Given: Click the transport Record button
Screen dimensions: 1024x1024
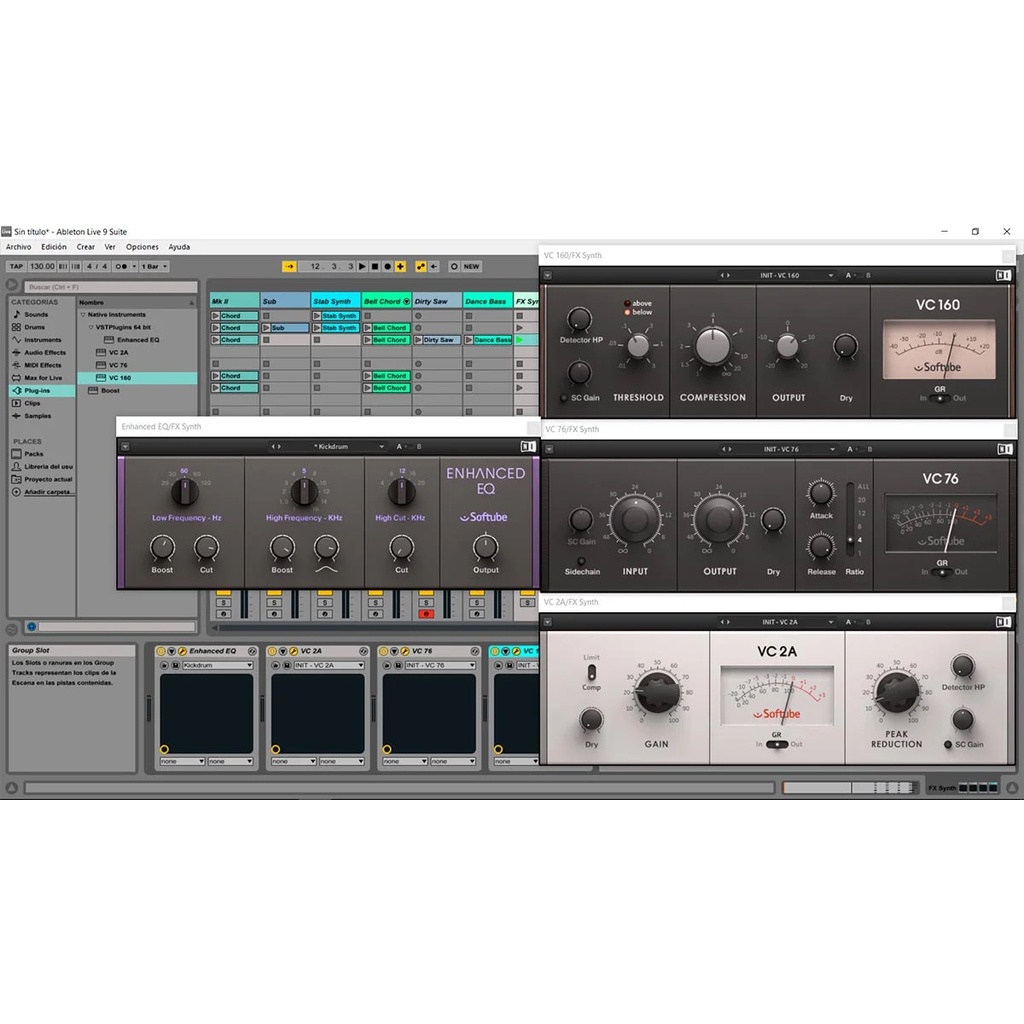Looking at the screenshot, I should click(x=387, y=267).
